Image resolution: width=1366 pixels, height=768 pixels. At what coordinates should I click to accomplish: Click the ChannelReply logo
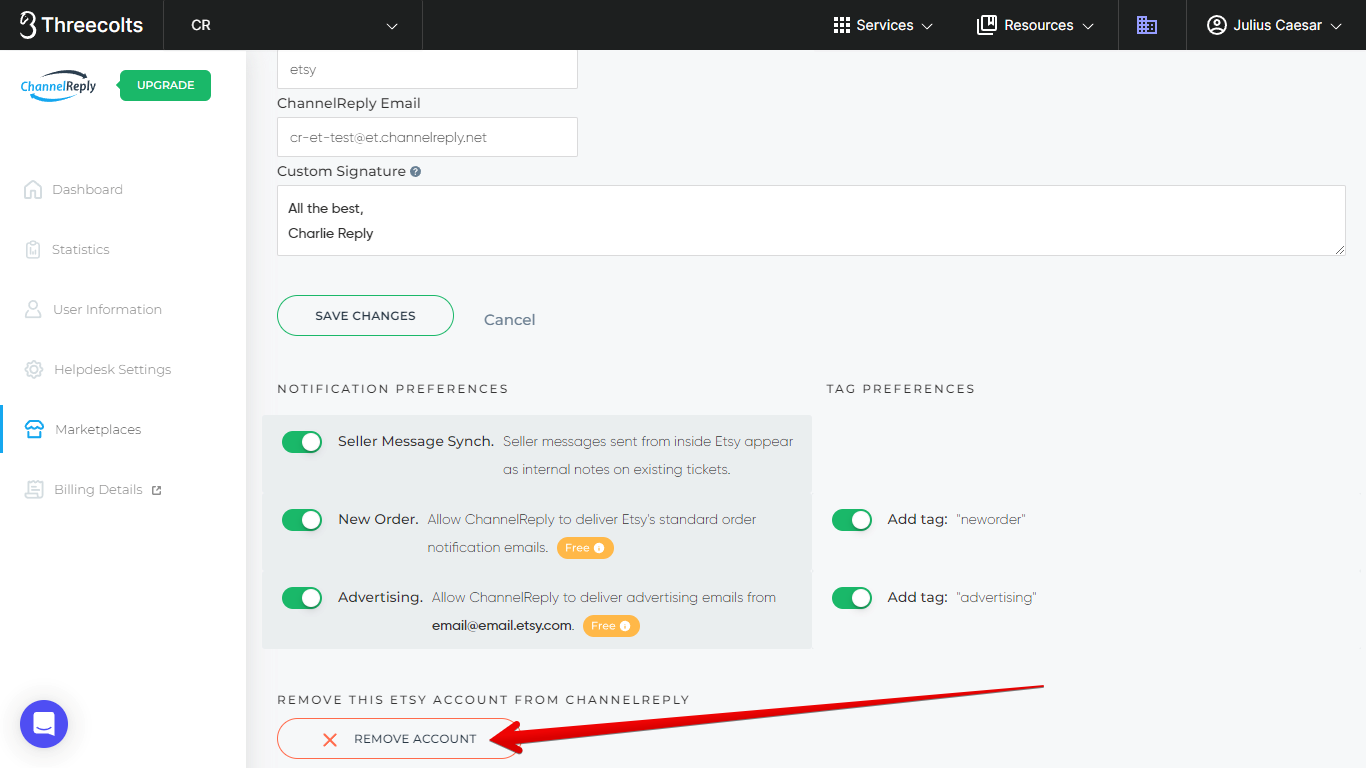59,86
